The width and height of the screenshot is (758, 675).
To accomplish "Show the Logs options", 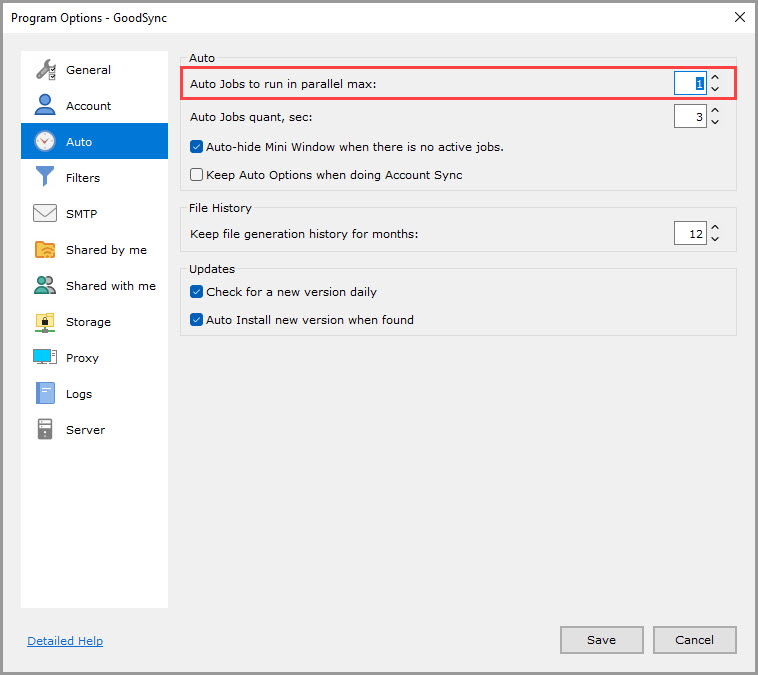I will coord(94,394).
